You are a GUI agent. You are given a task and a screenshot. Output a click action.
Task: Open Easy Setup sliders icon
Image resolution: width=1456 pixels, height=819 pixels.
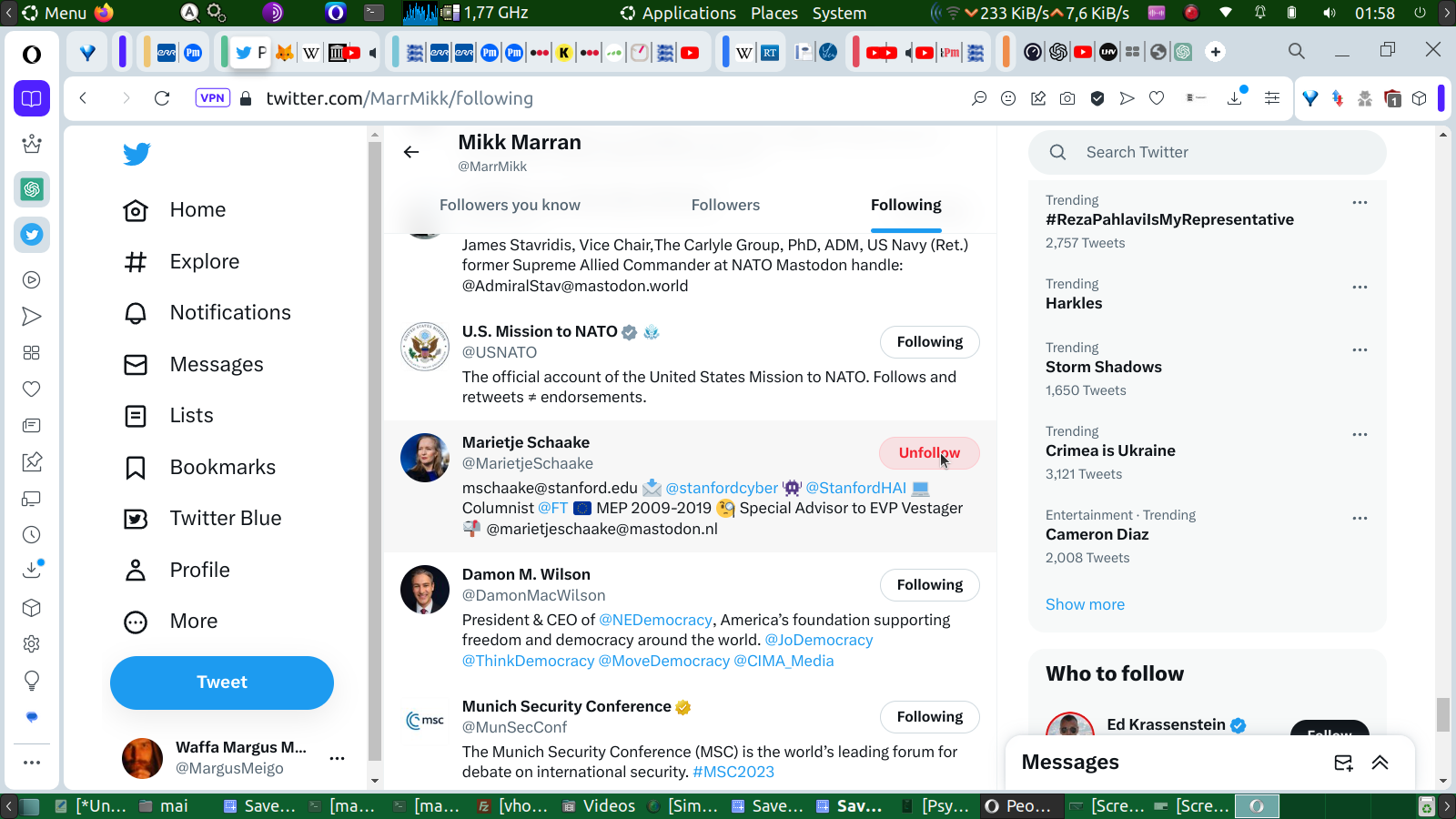click(1272, 98)
